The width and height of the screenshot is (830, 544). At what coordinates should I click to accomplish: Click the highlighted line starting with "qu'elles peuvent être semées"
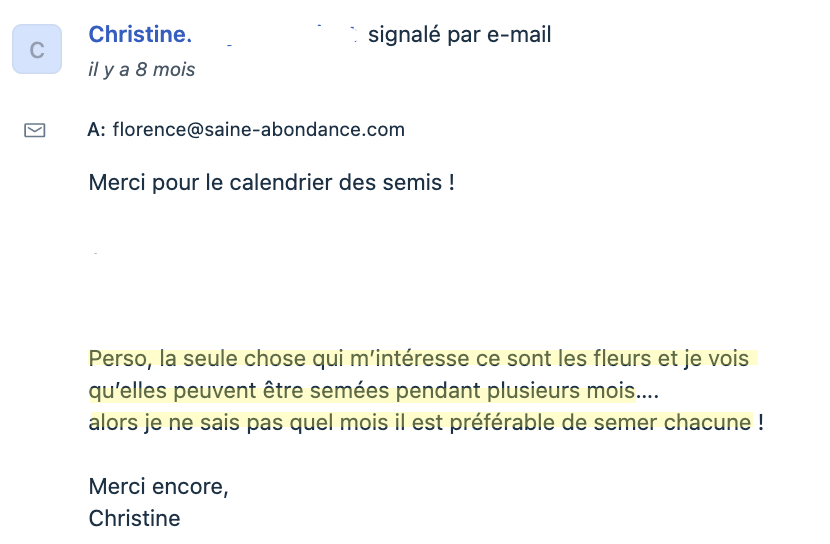374,391
